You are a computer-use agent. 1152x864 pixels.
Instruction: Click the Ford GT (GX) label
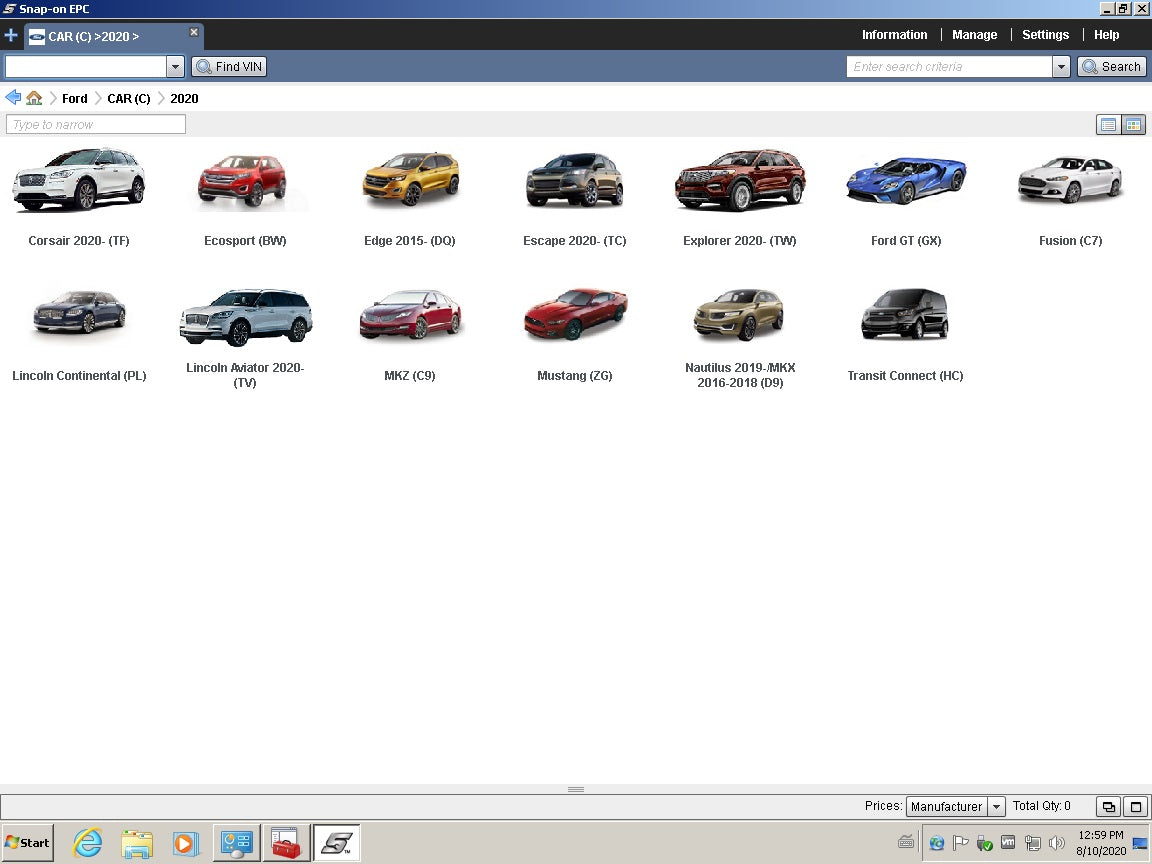click(906, 241)
